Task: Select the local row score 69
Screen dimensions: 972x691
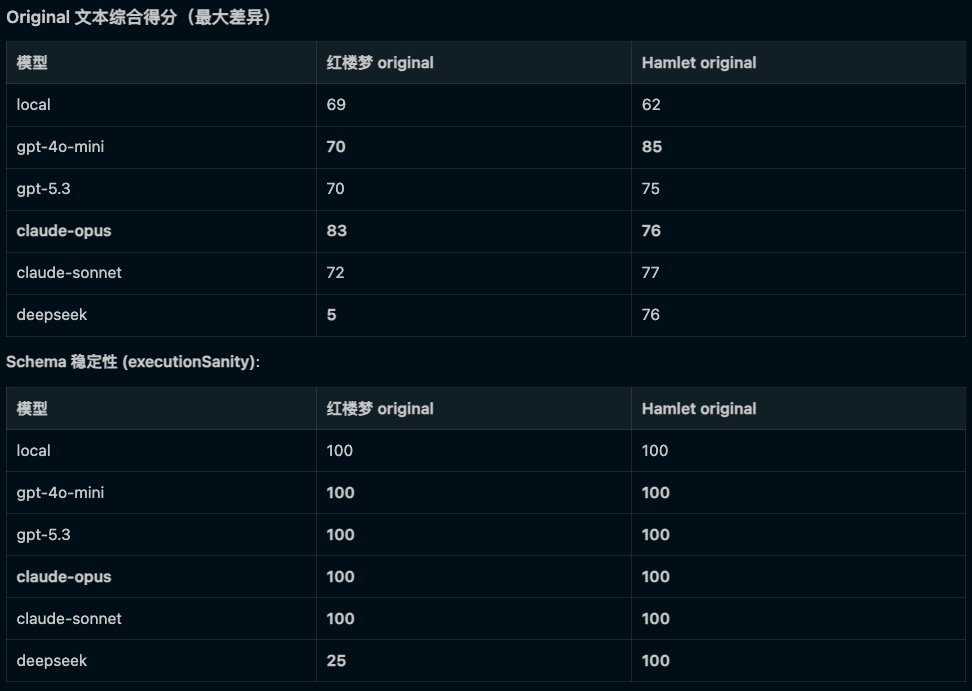Action: pos(336,105)
